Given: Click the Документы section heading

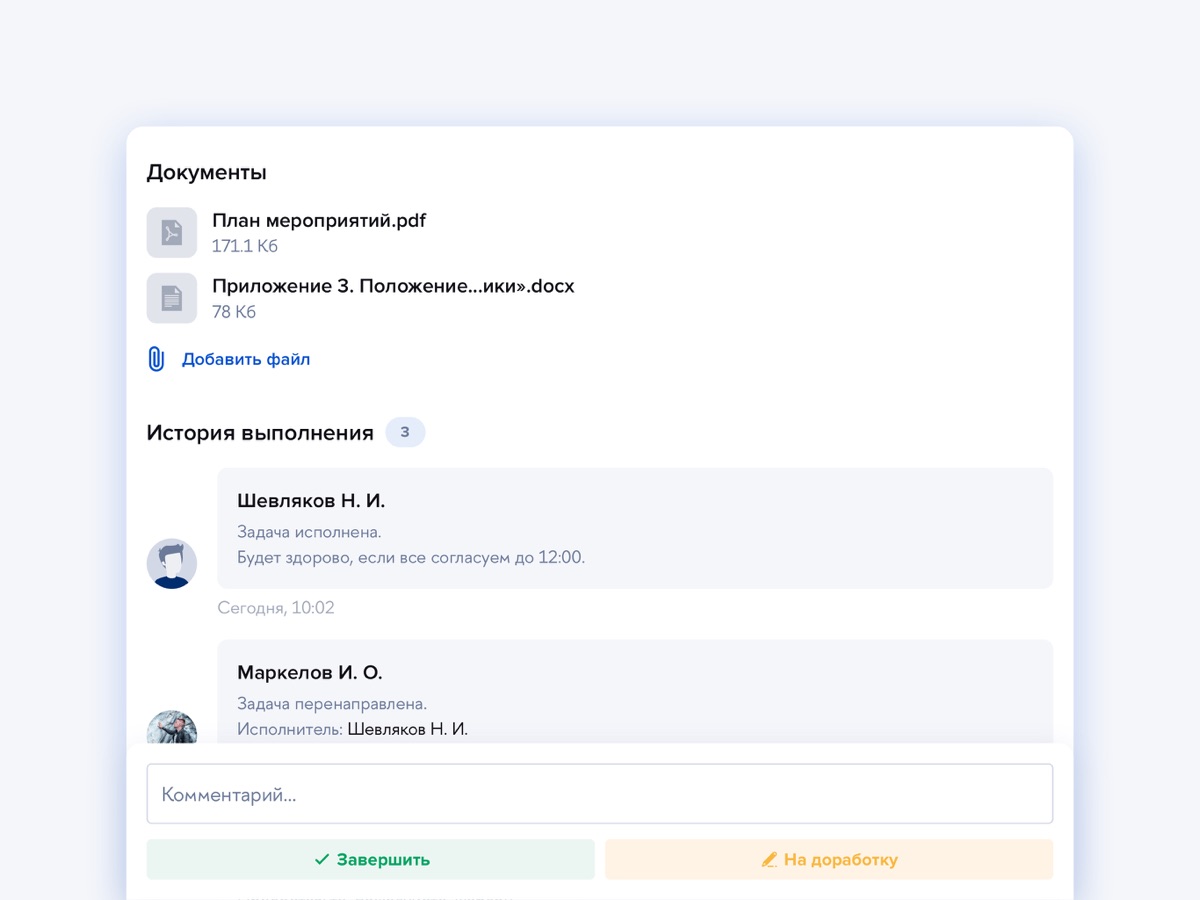Looking at the screenshot, I should click(207, 172).
